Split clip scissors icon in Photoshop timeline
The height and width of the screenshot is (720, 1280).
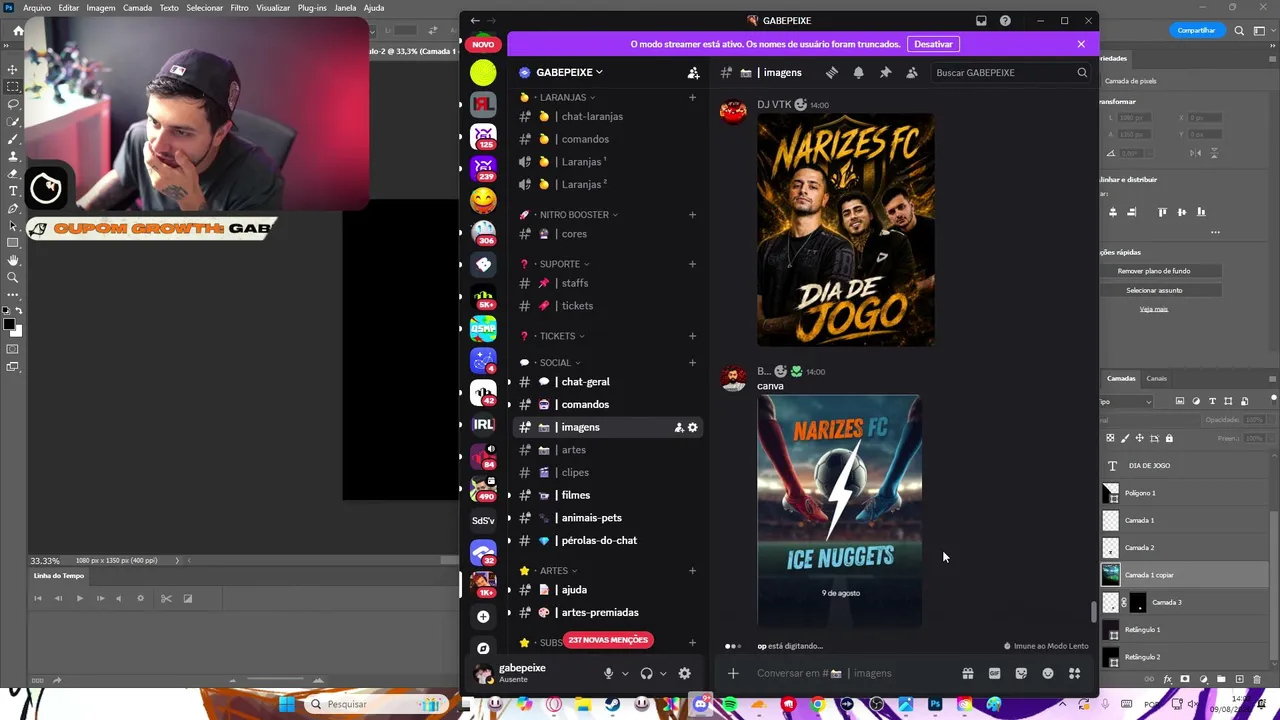pyautogui.click(x=166, y=598)
